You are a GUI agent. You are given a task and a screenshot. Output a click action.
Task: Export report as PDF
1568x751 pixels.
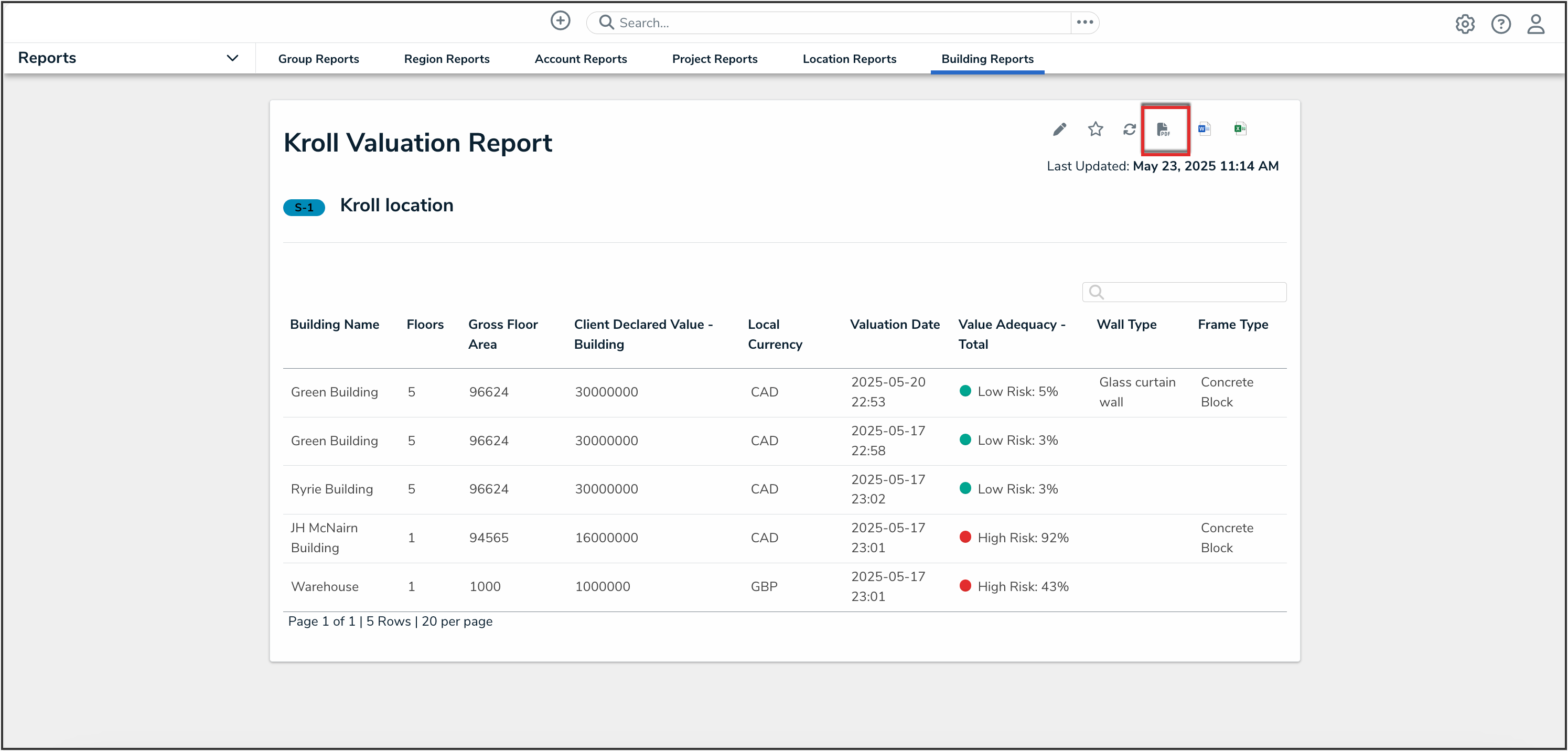click(1164, 129)
